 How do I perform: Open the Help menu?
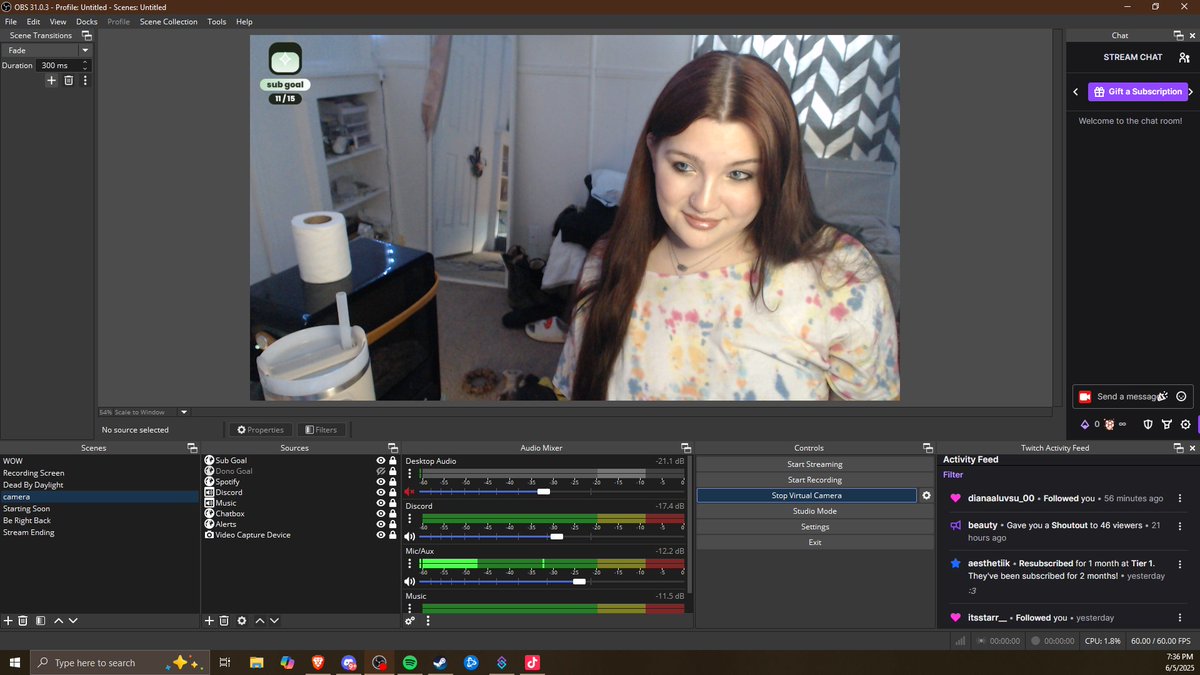[244, 21]
